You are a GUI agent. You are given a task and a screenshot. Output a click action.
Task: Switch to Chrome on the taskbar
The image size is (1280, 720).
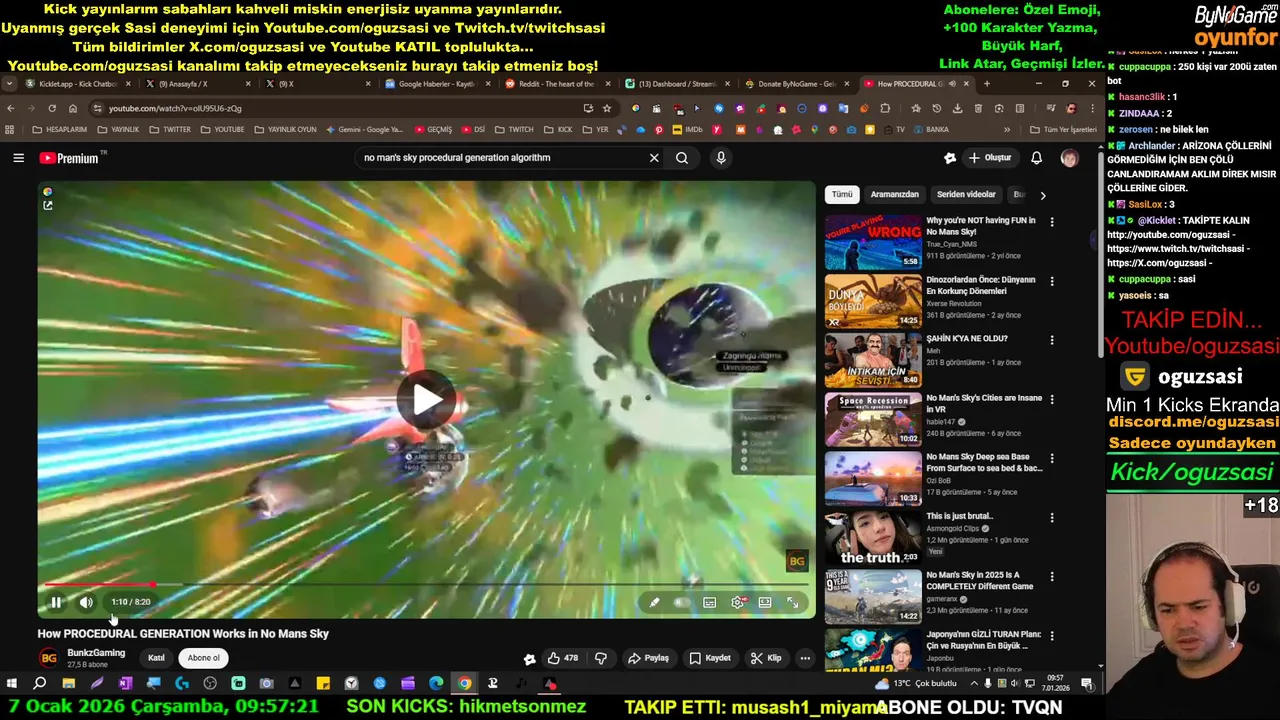[464, 684]
